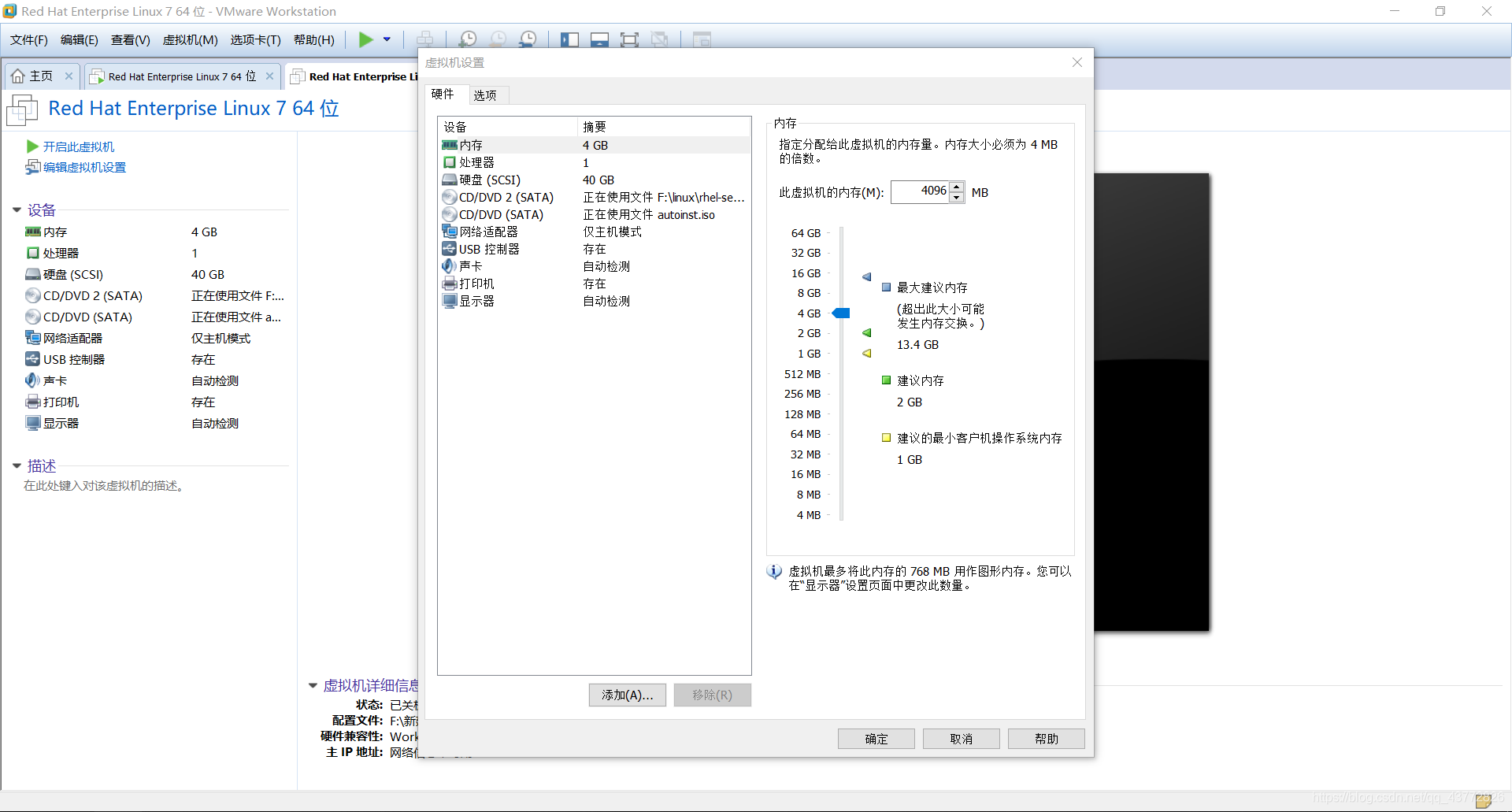Collapse the 描述 section
Image resolution: width=1512 pixels, height=812 pixels.
(x=17, y=465)
